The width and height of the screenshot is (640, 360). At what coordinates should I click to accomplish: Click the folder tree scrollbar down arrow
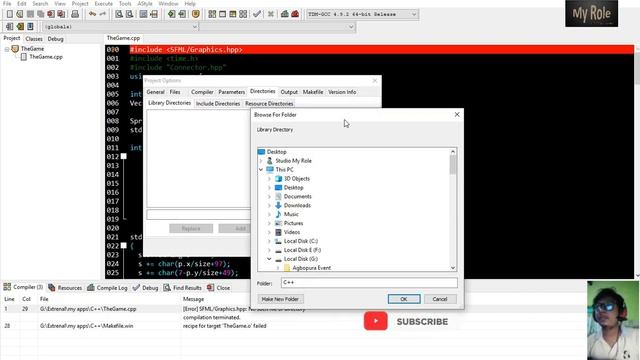453,268
